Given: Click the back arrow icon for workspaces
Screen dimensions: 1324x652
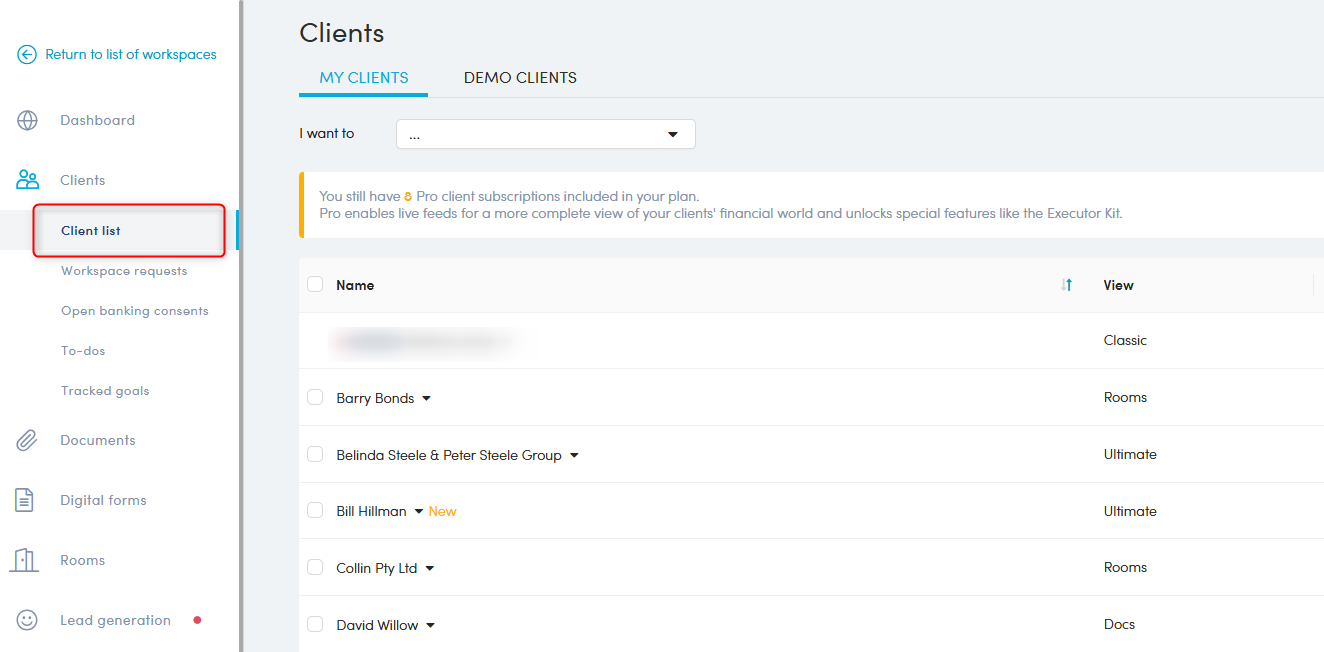Looking at the screenshot, I should tap(27, 55).
